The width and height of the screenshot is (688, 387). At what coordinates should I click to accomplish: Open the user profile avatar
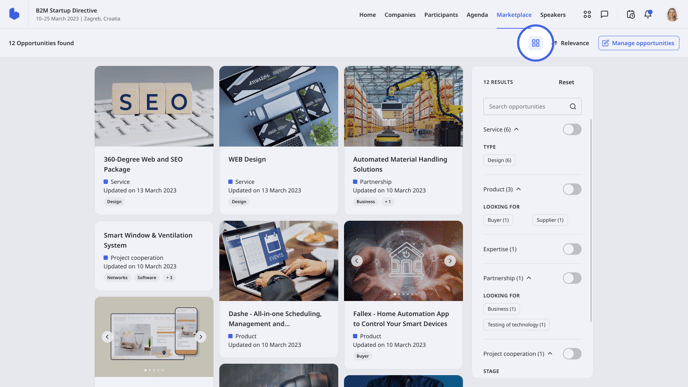coord(672,14)
